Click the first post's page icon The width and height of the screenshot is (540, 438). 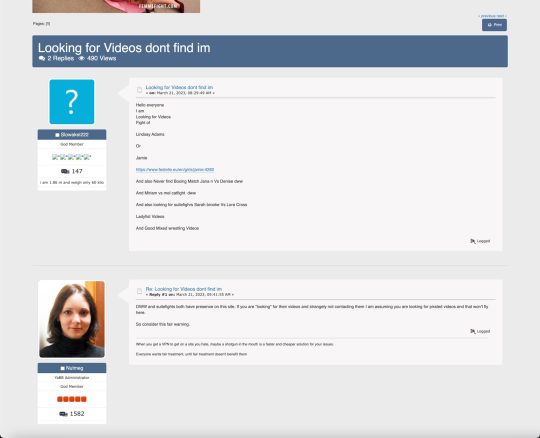pos(139,90)
